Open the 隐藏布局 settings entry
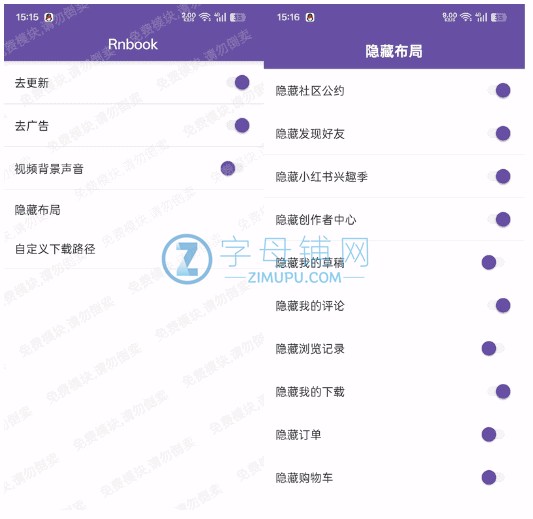This screenshot has width=533, height=519. click(134, 210)
